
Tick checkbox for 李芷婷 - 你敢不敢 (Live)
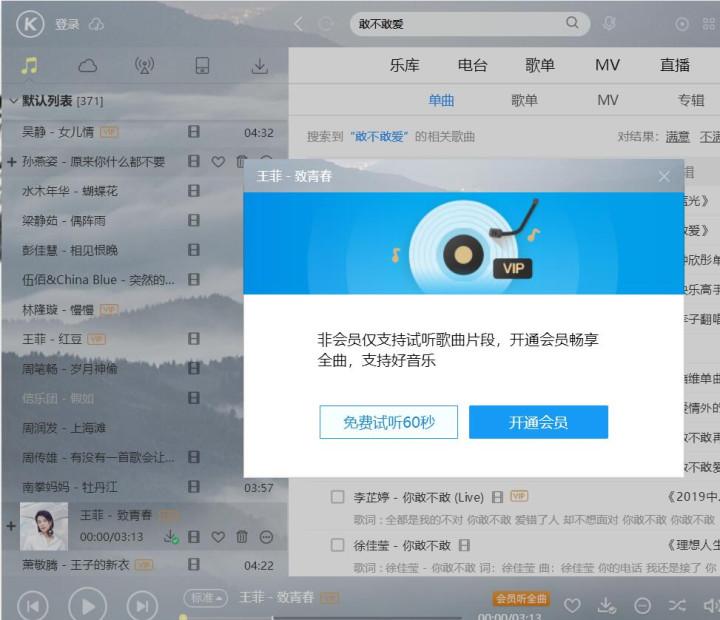click(338, 497)
